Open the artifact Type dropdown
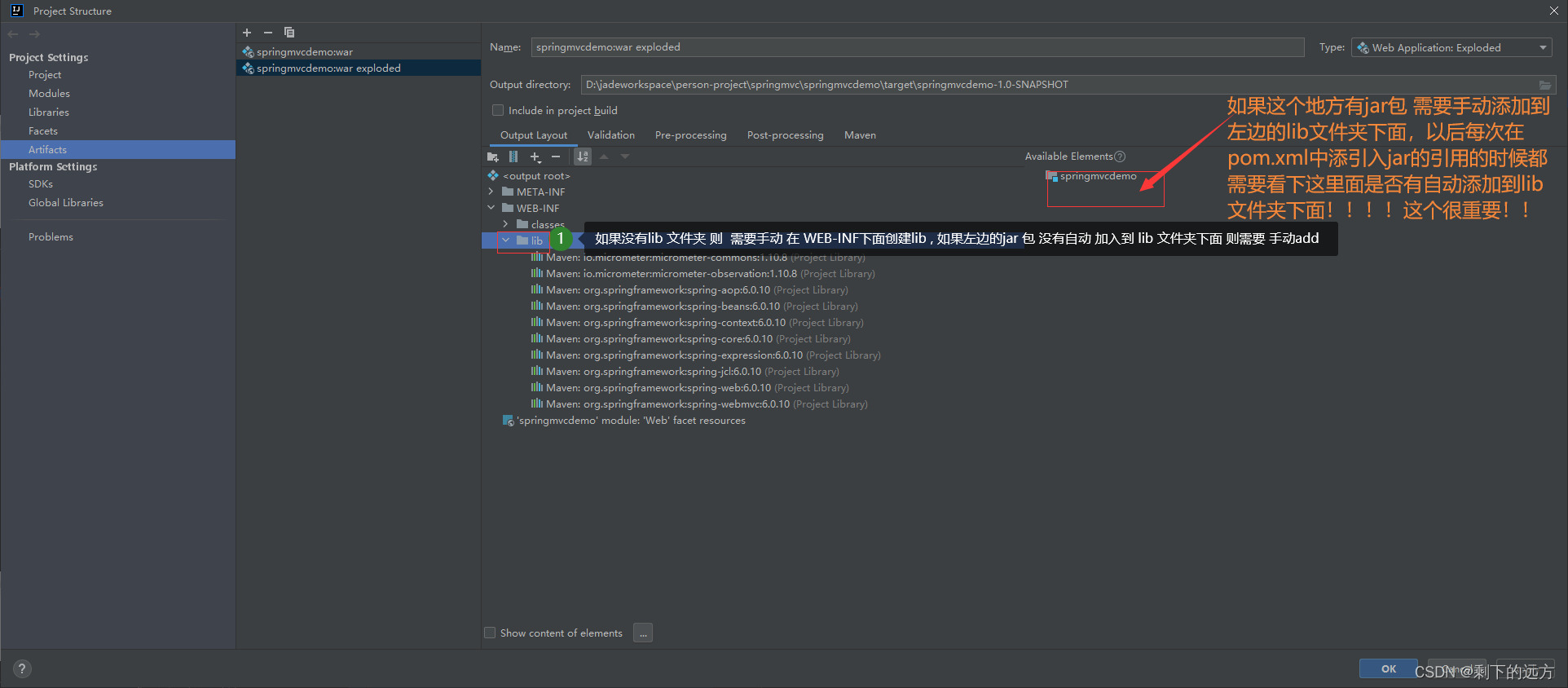The height and width of the screenshot is (688, 1568). tap(1451, 47)
